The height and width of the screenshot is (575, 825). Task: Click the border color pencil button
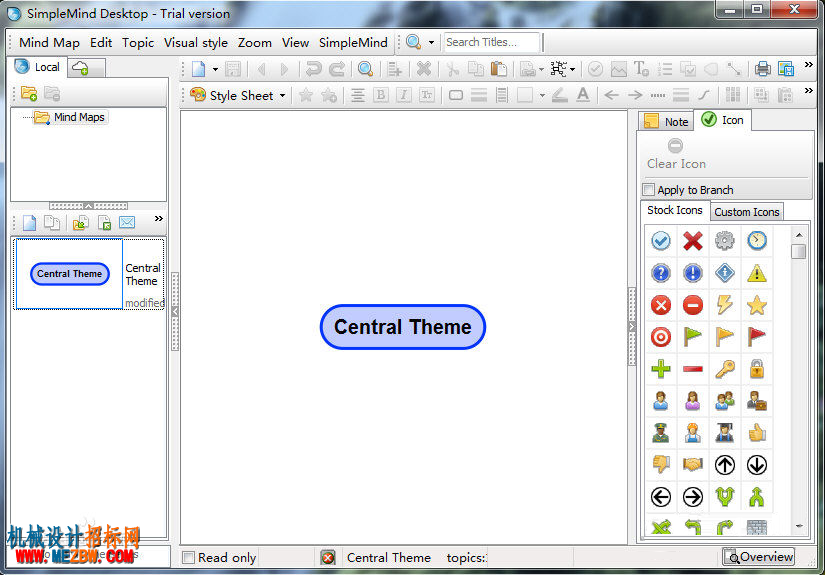coord(559,95)
